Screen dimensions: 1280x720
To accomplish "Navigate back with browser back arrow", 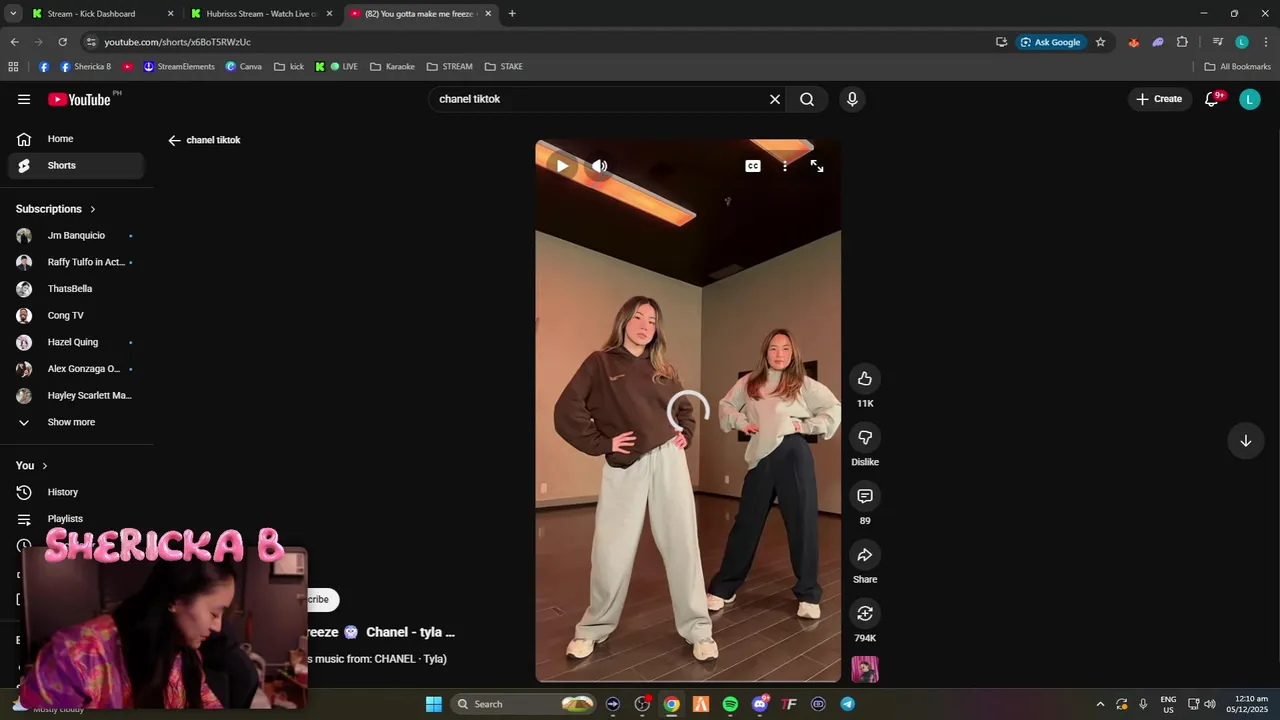I will pyautogui.click(x=14, y=42).
